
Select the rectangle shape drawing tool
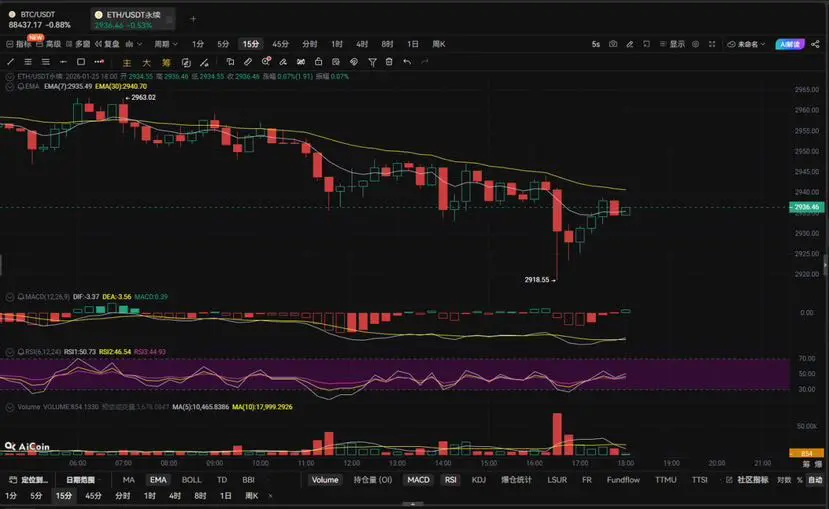click(x=81, y=62)
